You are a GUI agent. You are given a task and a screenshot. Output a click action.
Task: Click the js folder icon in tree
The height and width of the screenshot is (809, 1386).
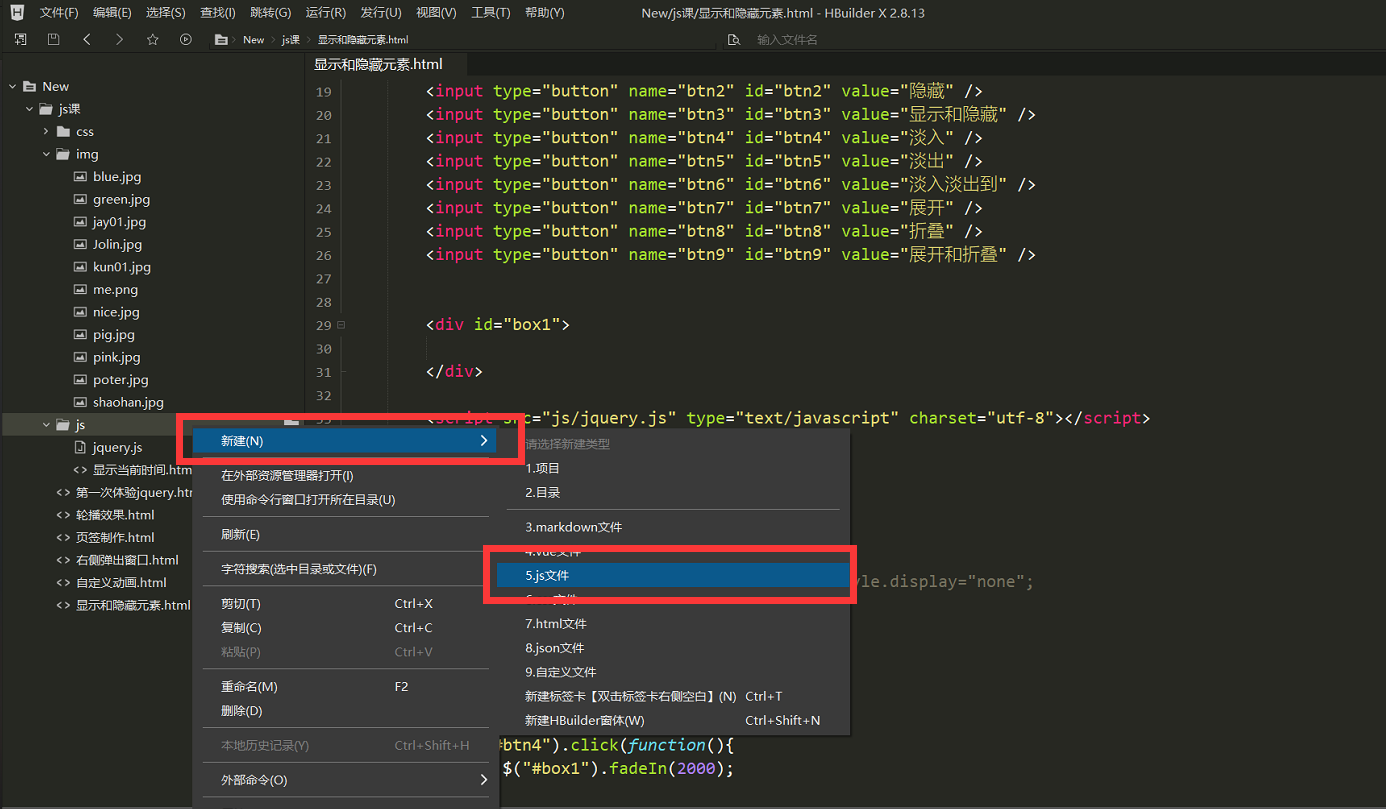pyautogui.click(x=63, y=425)
